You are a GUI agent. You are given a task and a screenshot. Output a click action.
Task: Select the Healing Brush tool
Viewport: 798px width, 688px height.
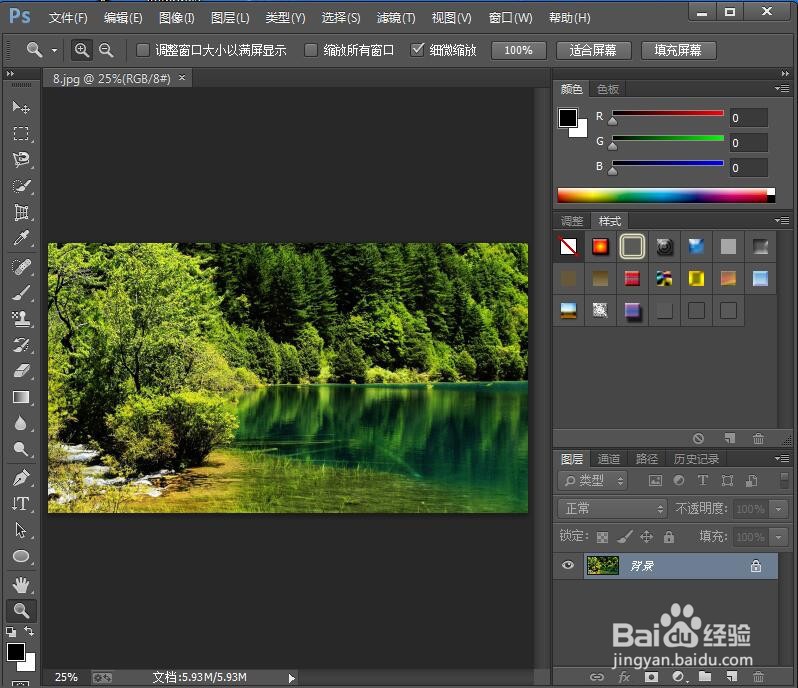(x=21, y=267)
